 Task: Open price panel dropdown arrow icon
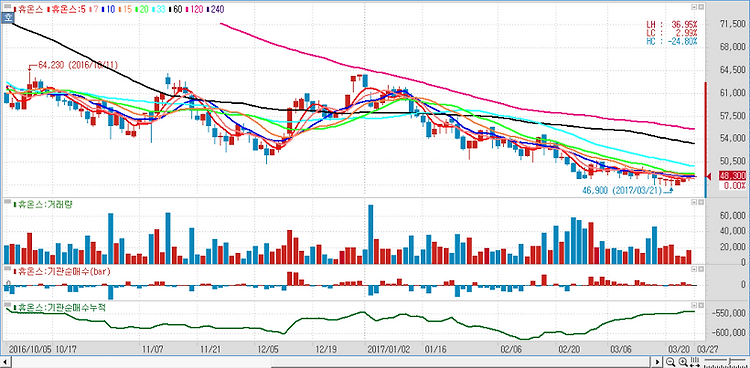click(x=693, y=7)
